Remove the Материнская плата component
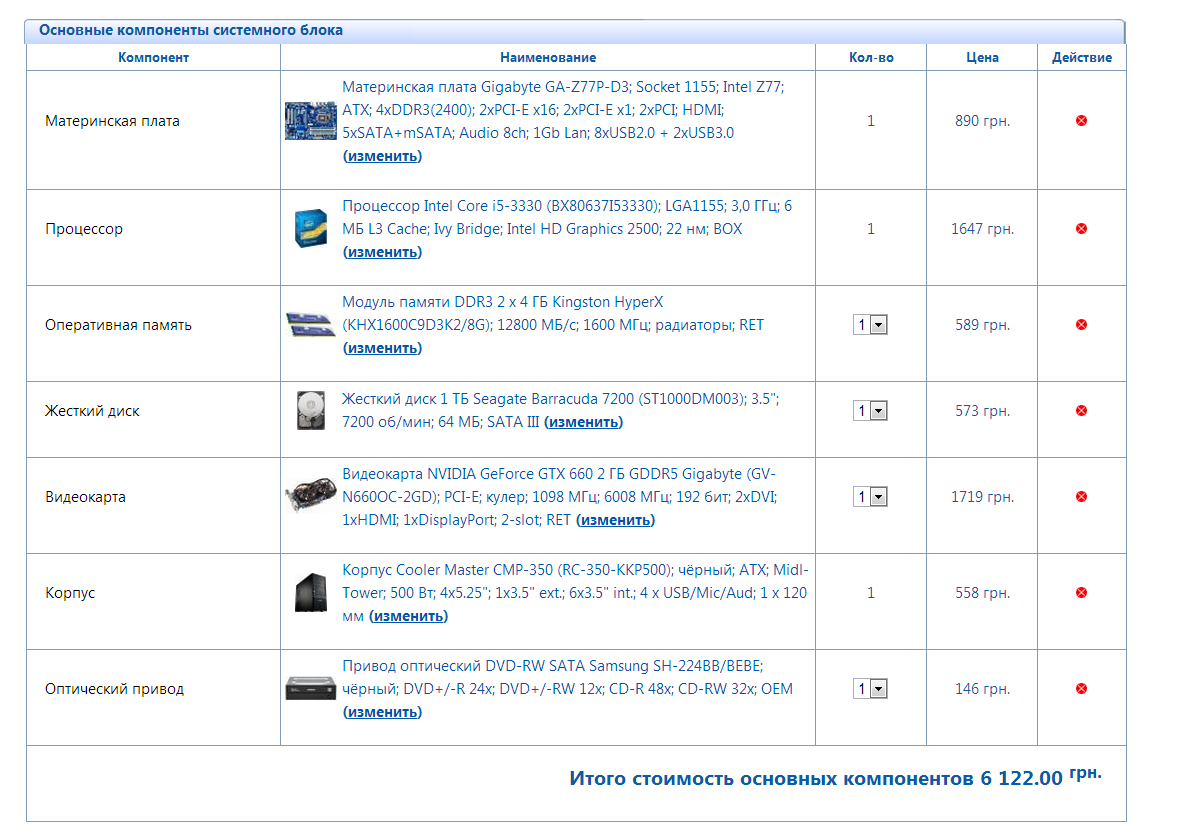1181x839 pixels. click(x=1081, y=119)
